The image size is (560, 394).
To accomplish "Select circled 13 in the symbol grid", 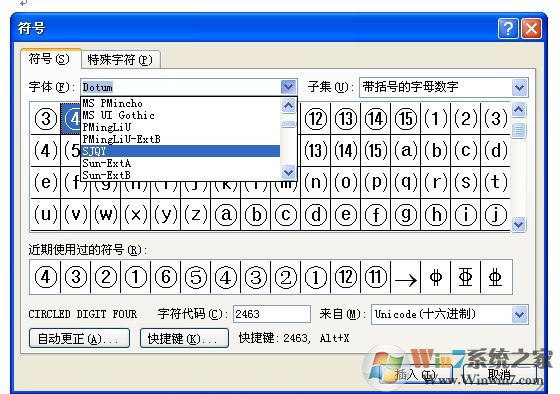I will [346, 119].
